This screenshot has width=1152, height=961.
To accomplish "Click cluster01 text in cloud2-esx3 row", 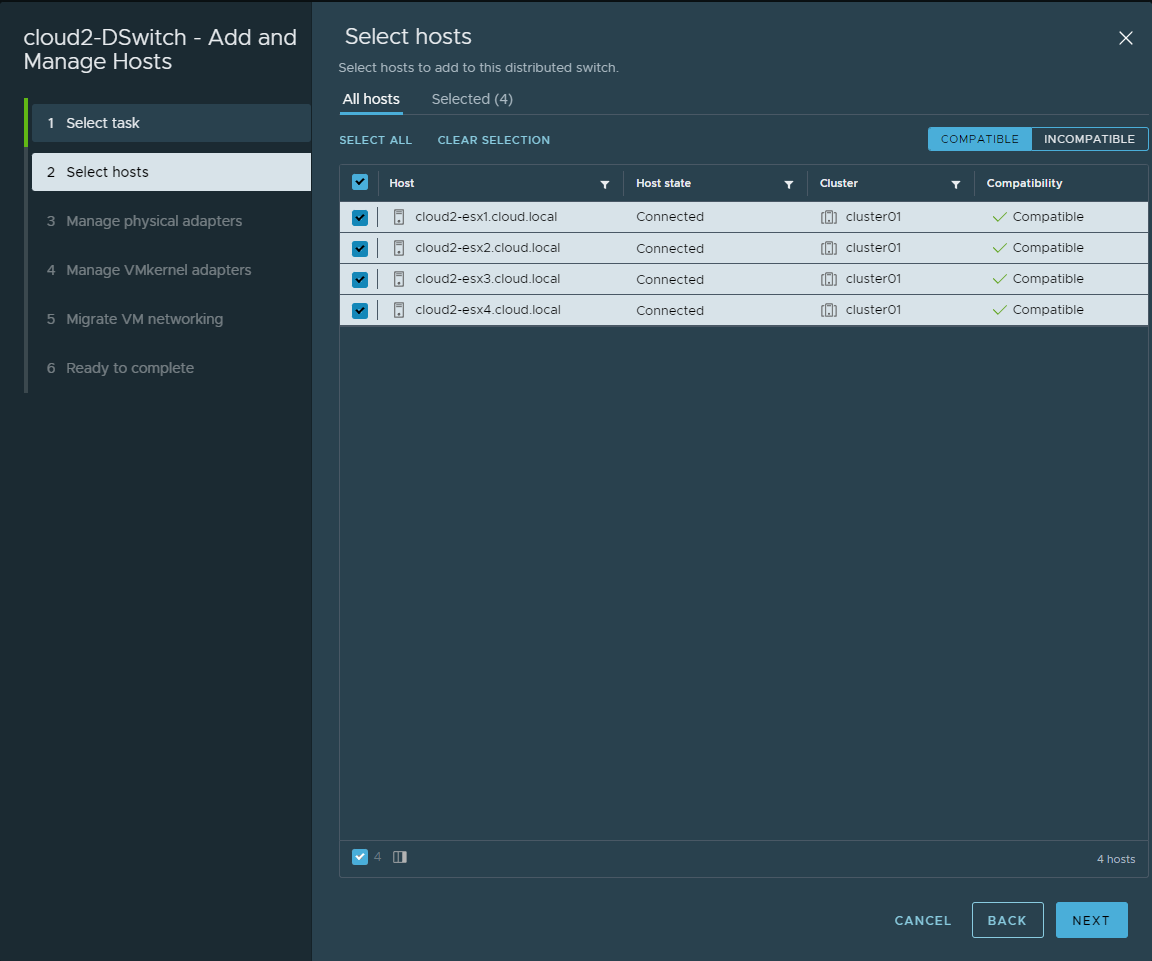I will pyautogui.click(x=873, y=279).
